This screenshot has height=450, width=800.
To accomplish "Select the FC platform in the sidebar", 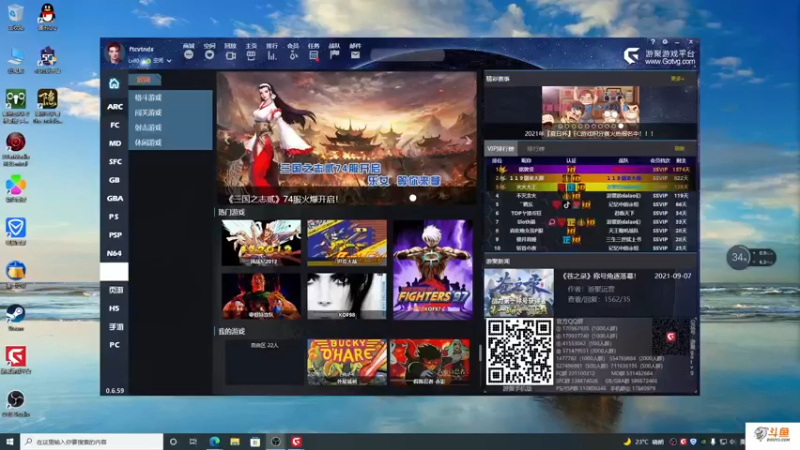I will pyautogui.click(x=115, y=125).
